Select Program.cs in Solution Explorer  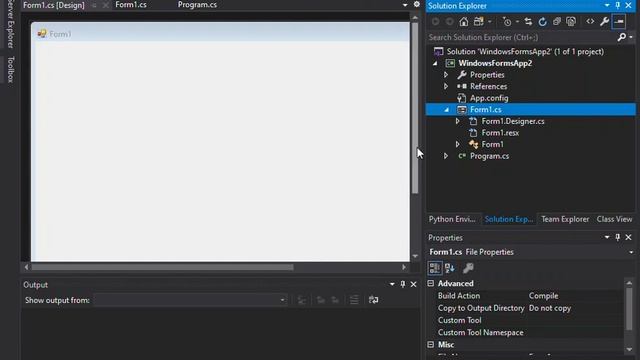[489, 156]
